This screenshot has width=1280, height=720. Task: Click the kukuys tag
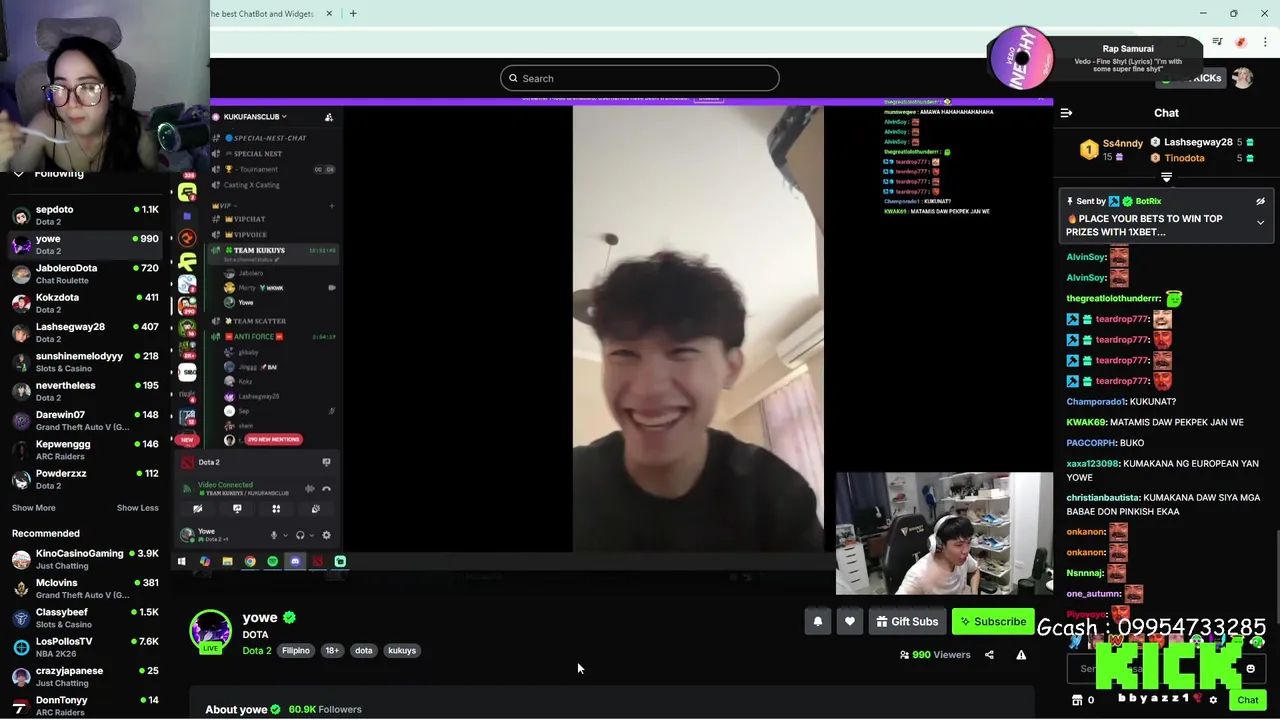tap(402, 651)
